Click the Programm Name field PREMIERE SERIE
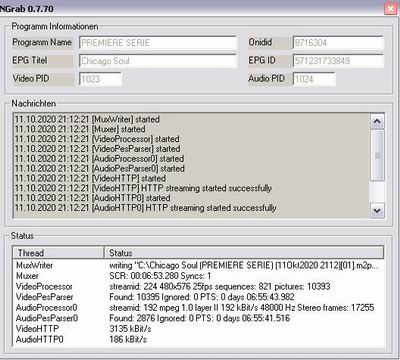Viewport: 400px width, 360px height. pyautogui.click(x=158, y=43)
